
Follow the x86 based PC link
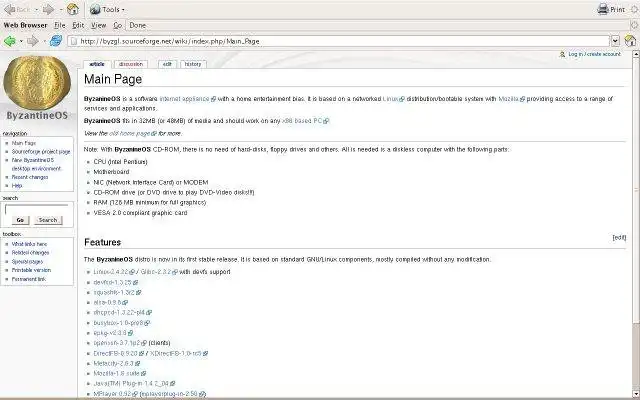[305, 121]
